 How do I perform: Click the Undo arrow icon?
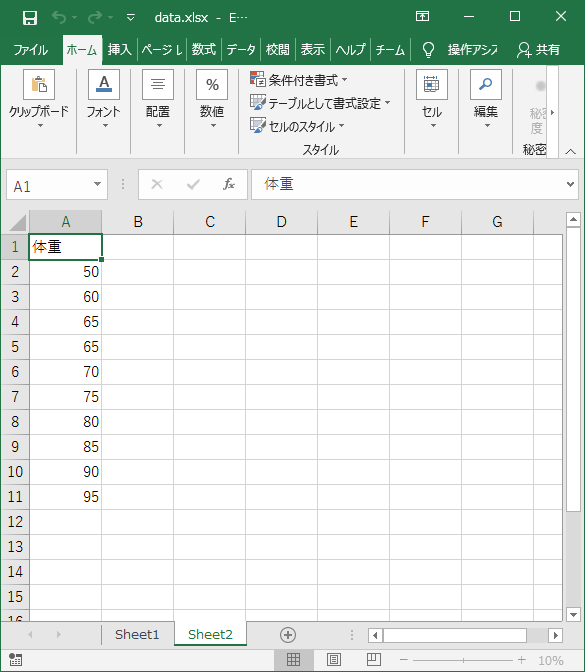59,17
